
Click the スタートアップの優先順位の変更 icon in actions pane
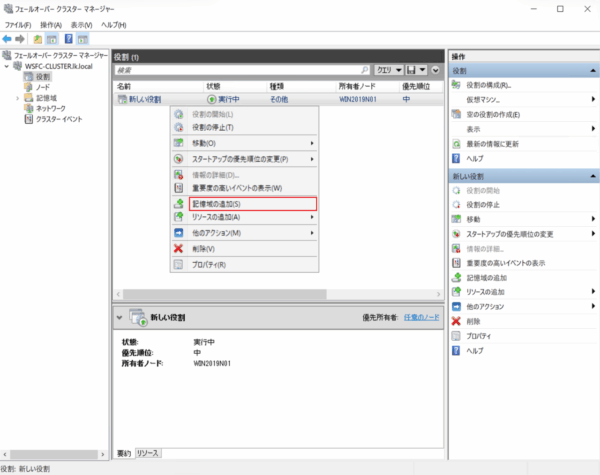(456, 233)
